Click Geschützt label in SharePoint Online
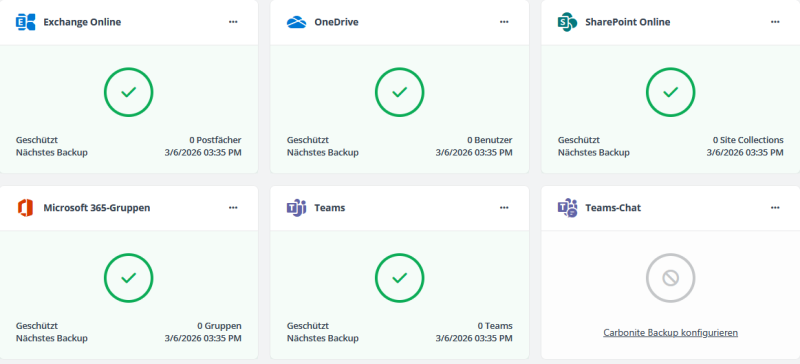800x364 pixels. [x=579, y=140]
